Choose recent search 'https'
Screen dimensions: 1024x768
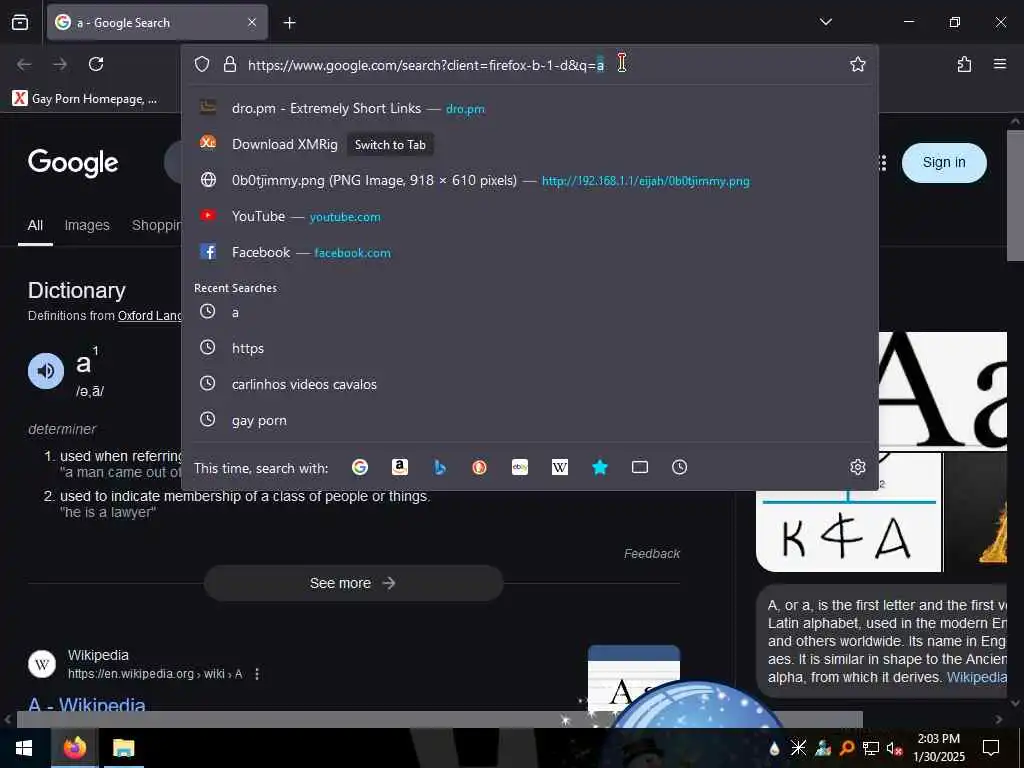530,348
